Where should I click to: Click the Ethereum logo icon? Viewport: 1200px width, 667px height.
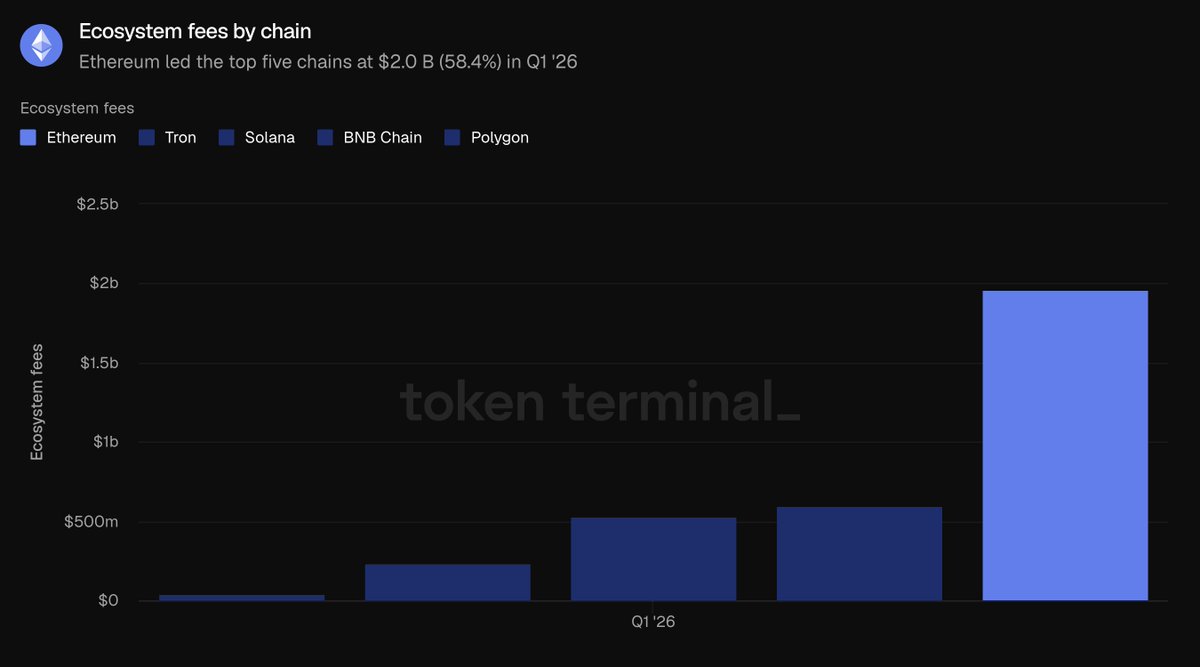click(42, 45)
